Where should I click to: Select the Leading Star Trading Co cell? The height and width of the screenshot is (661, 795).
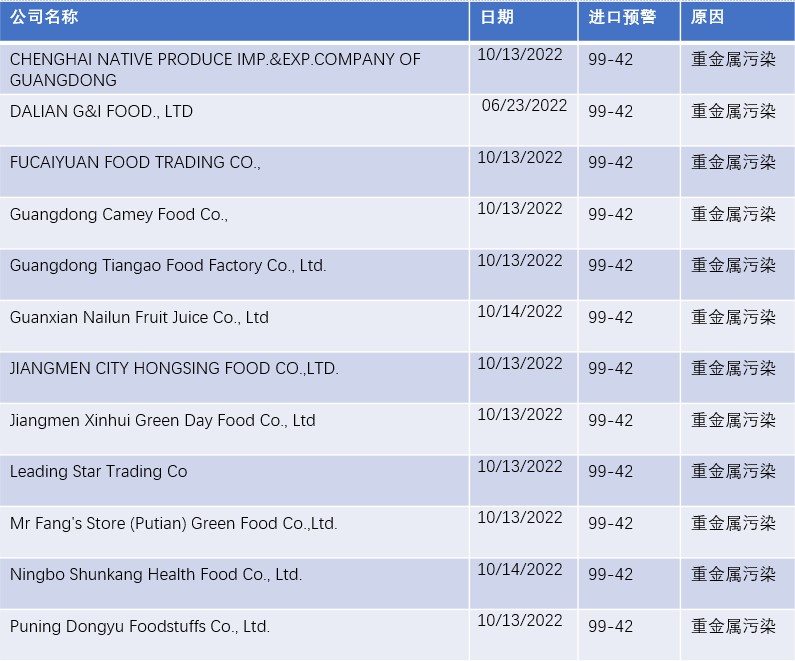coord(98,471)
